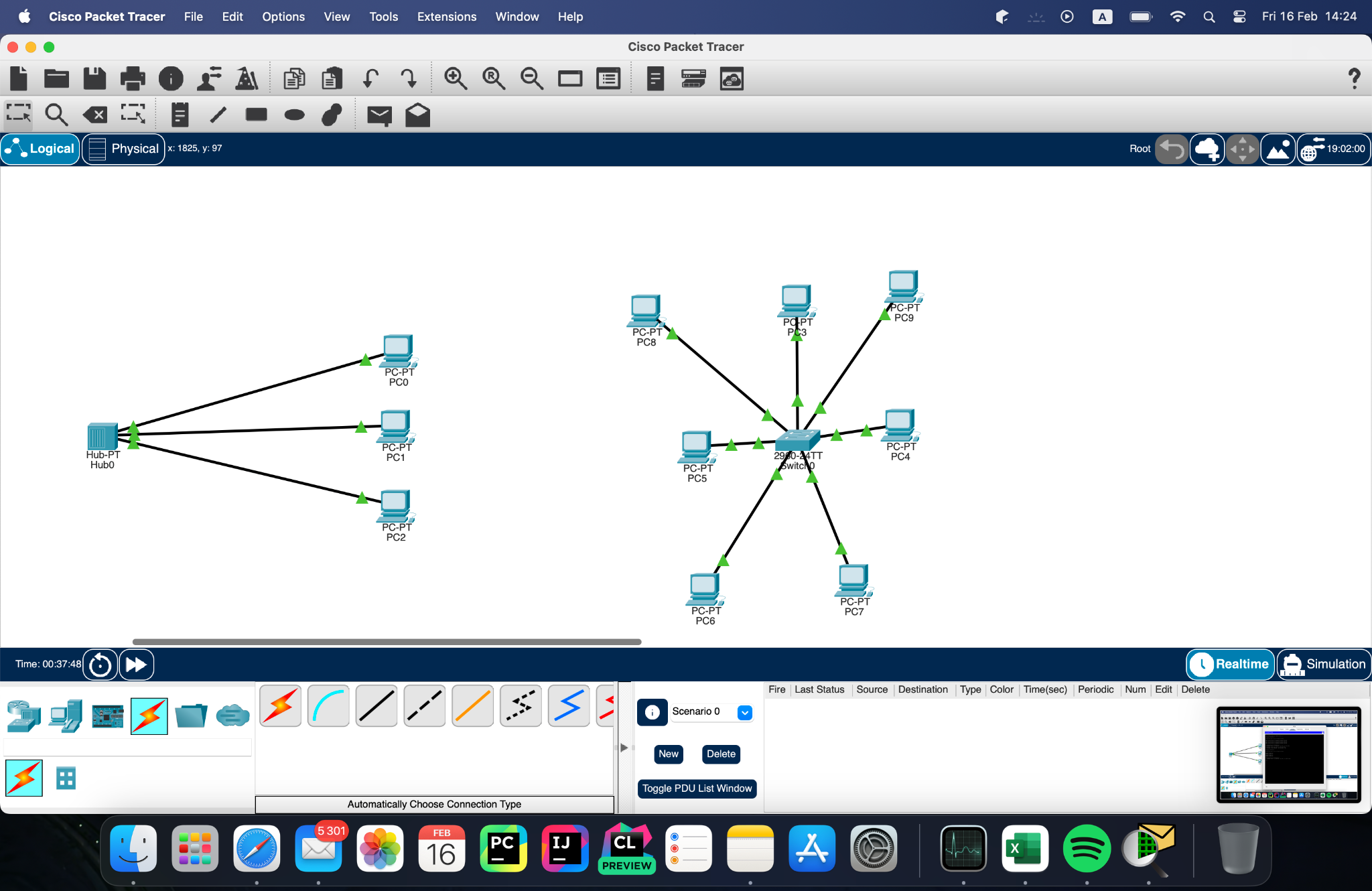The height and width of the screenshot is (891, 1372).
Task: Redo action with toolbar arrow
Action: tap(408, 78)
